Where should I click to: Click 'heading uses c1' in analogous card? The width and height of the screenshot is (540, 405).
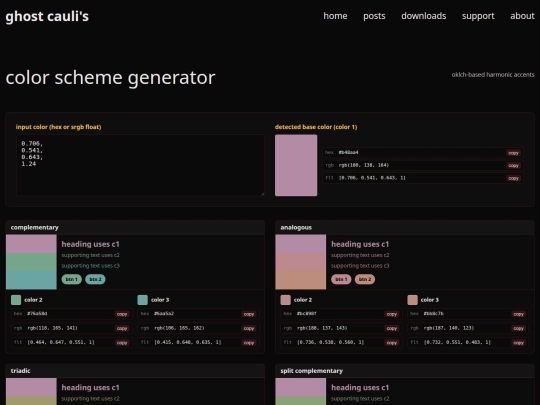[x=360, y=244]
